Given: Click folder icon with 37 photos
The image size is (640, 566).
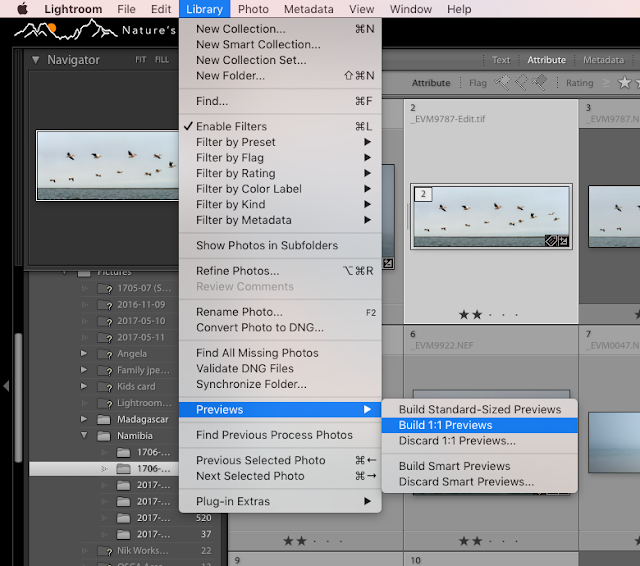Looking at the screenshot, I should [123, 534].
